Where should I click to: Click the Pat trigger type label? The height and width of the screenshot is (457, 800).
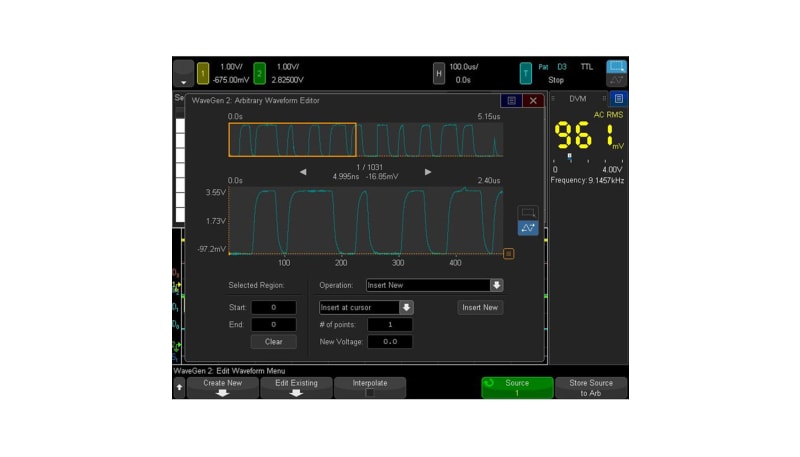click(x=543, y=67)
